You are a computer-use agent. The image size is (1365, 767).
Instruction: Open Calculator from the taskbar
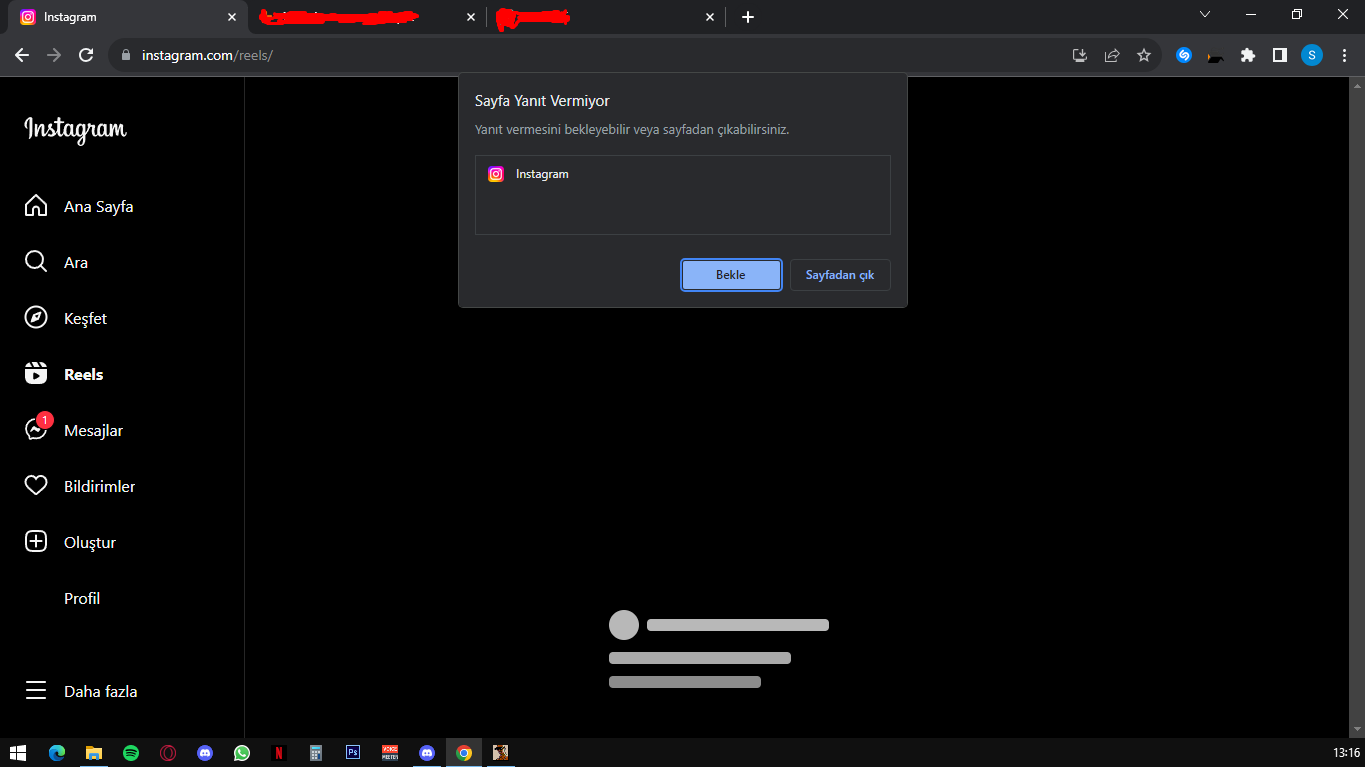pos(316,753)
